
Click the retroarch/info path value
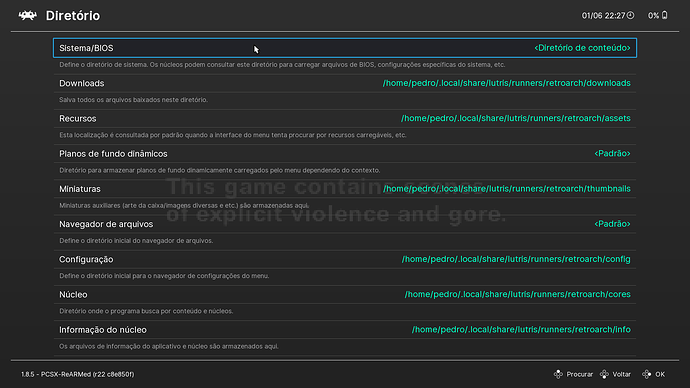tap(521, 329)
